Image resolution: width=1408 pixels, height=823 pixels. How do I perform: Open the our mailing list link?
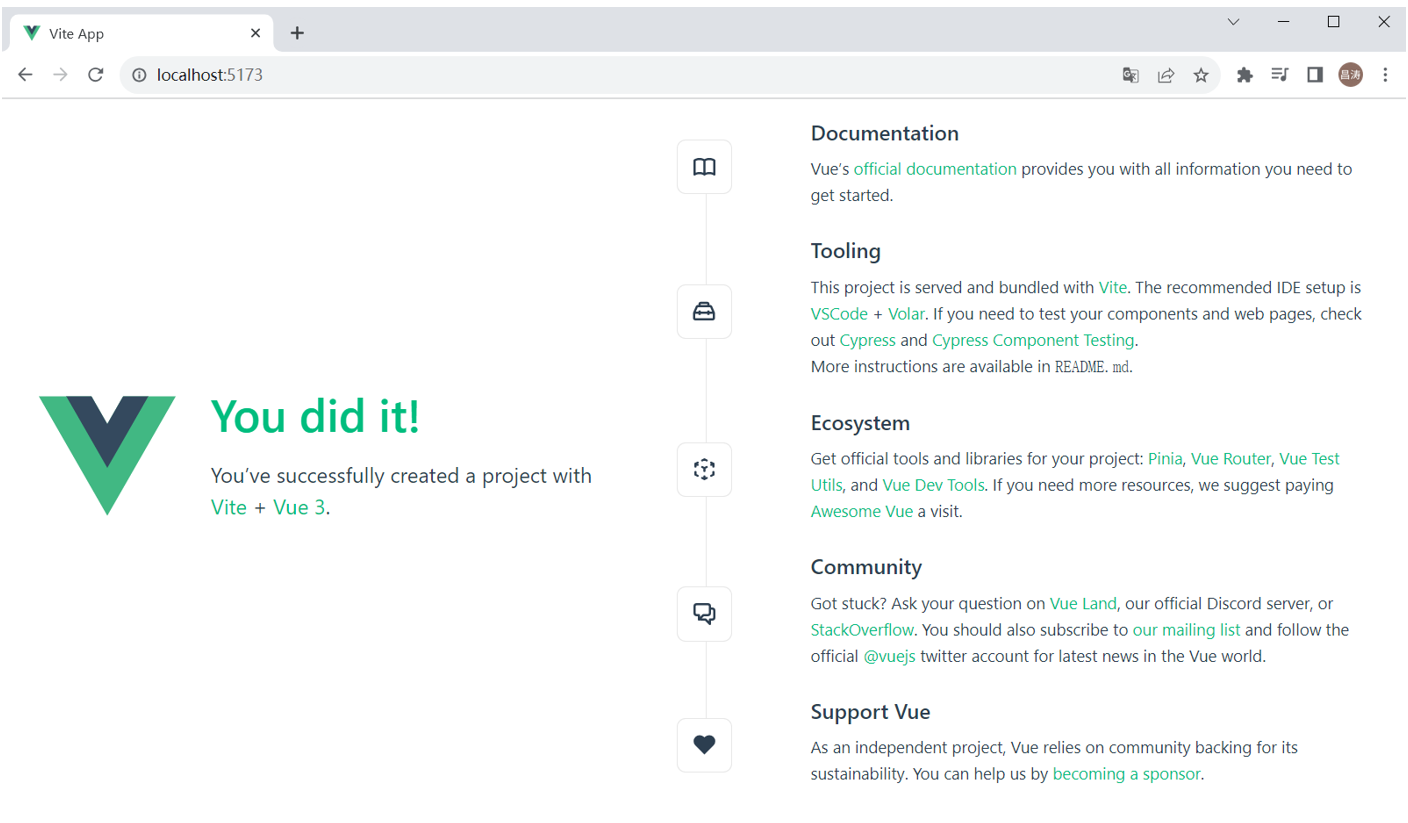1187,630
